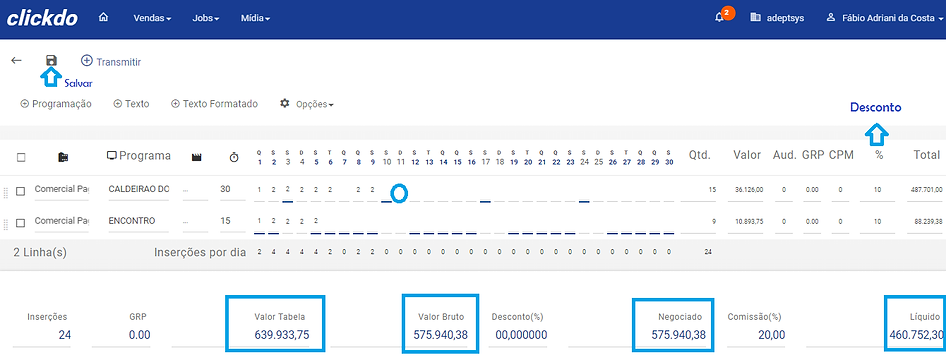Open the Opções dropdown
946x360 pixels.
(307, 104)
